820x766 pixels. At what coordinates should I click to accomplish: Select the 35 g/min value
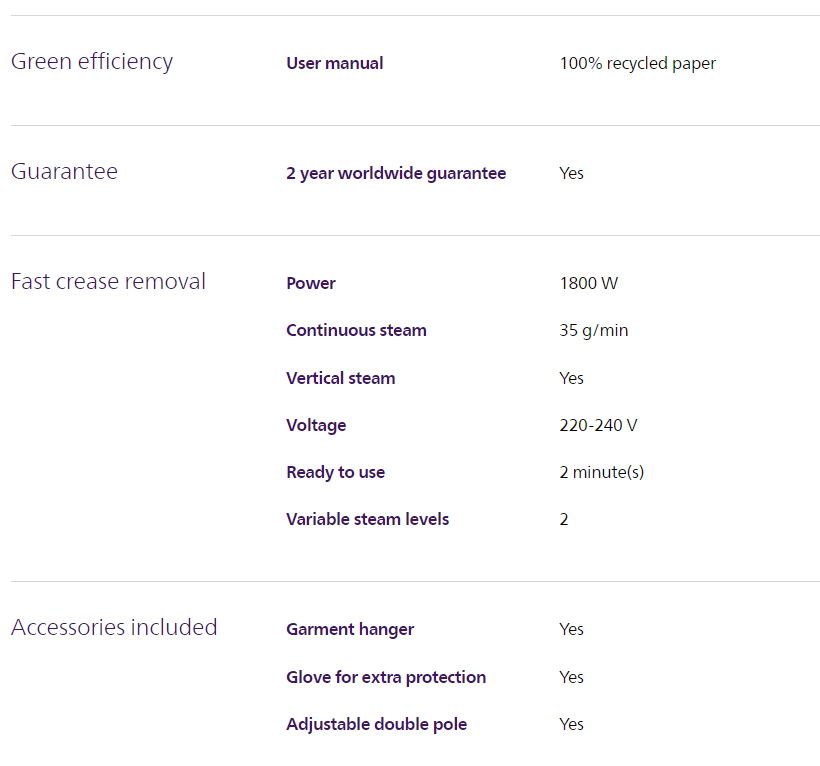(593, 330)
